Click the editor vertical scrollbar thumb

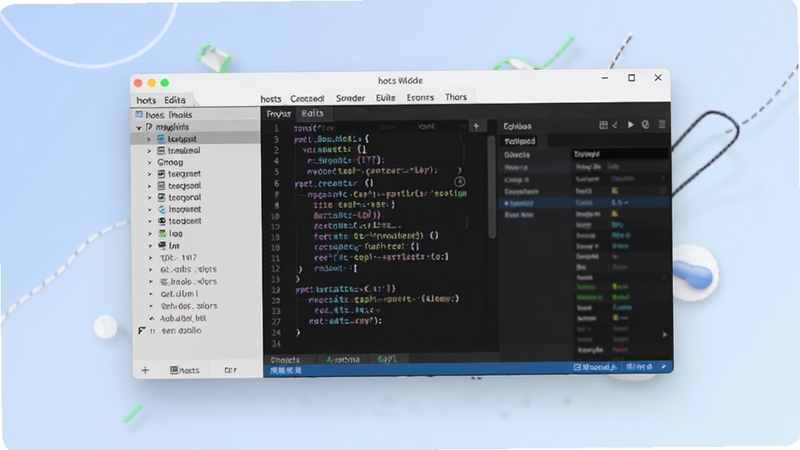tap(492, 186)
